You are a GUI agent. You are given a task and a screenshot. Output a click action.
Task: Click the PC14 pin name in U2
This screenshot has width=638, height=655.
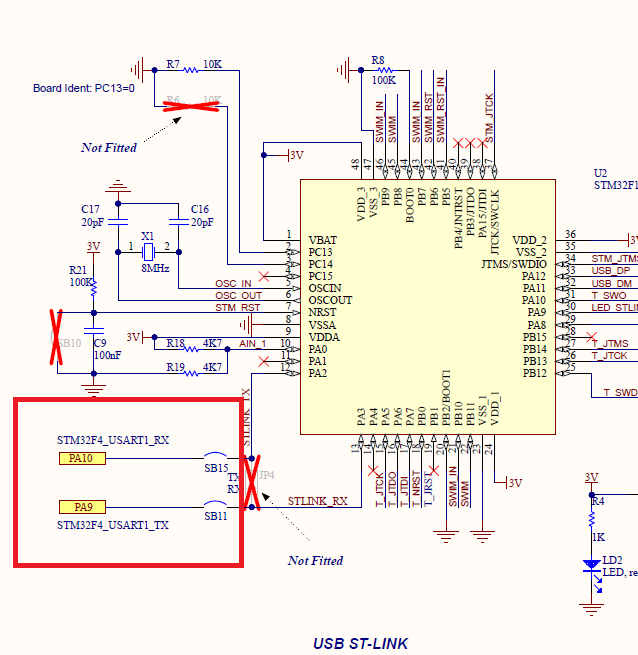coord(320,264)
